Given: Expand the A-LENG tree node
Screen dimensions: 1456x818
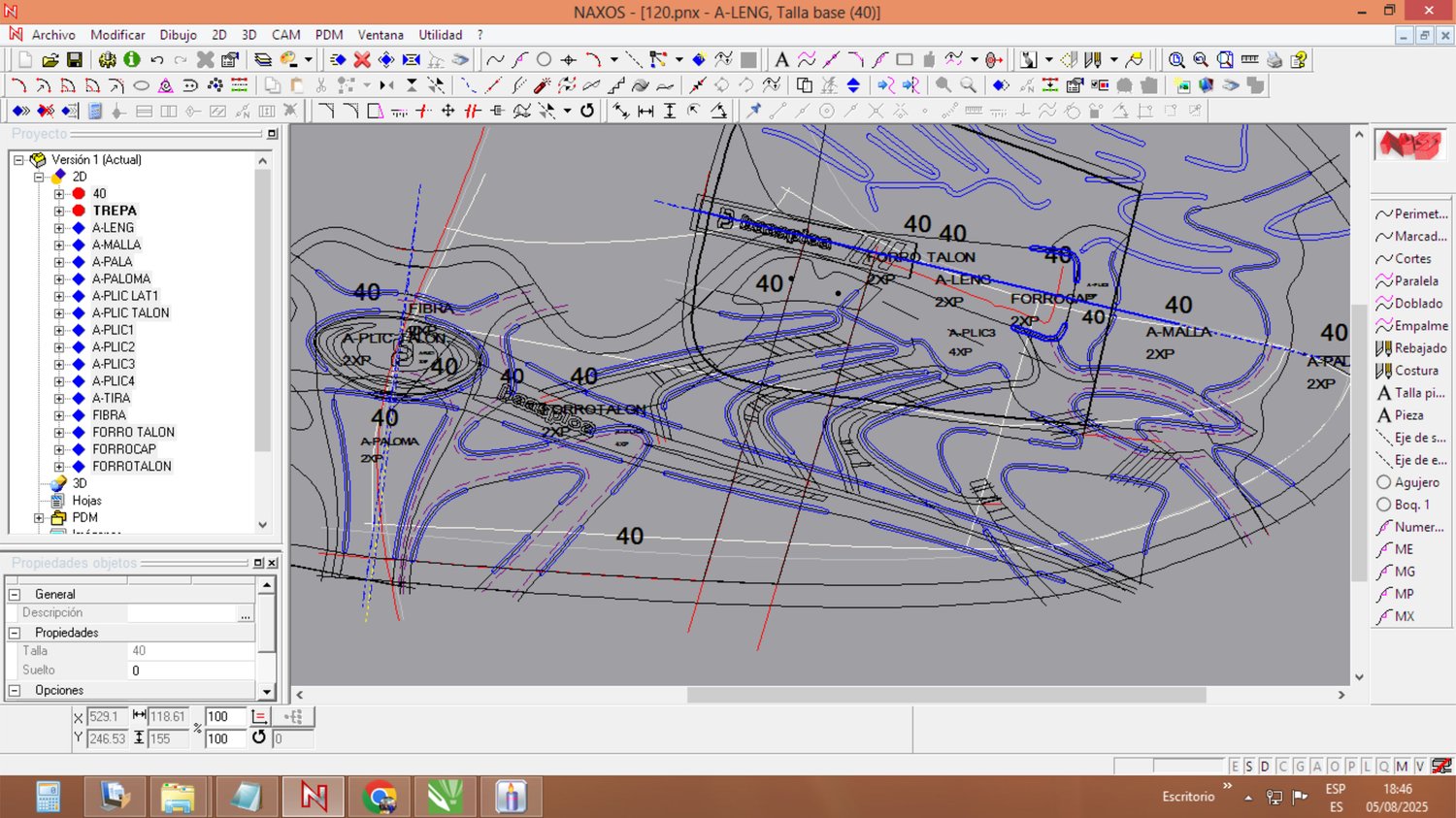Looking at the screenshot, I should point(59,228).
